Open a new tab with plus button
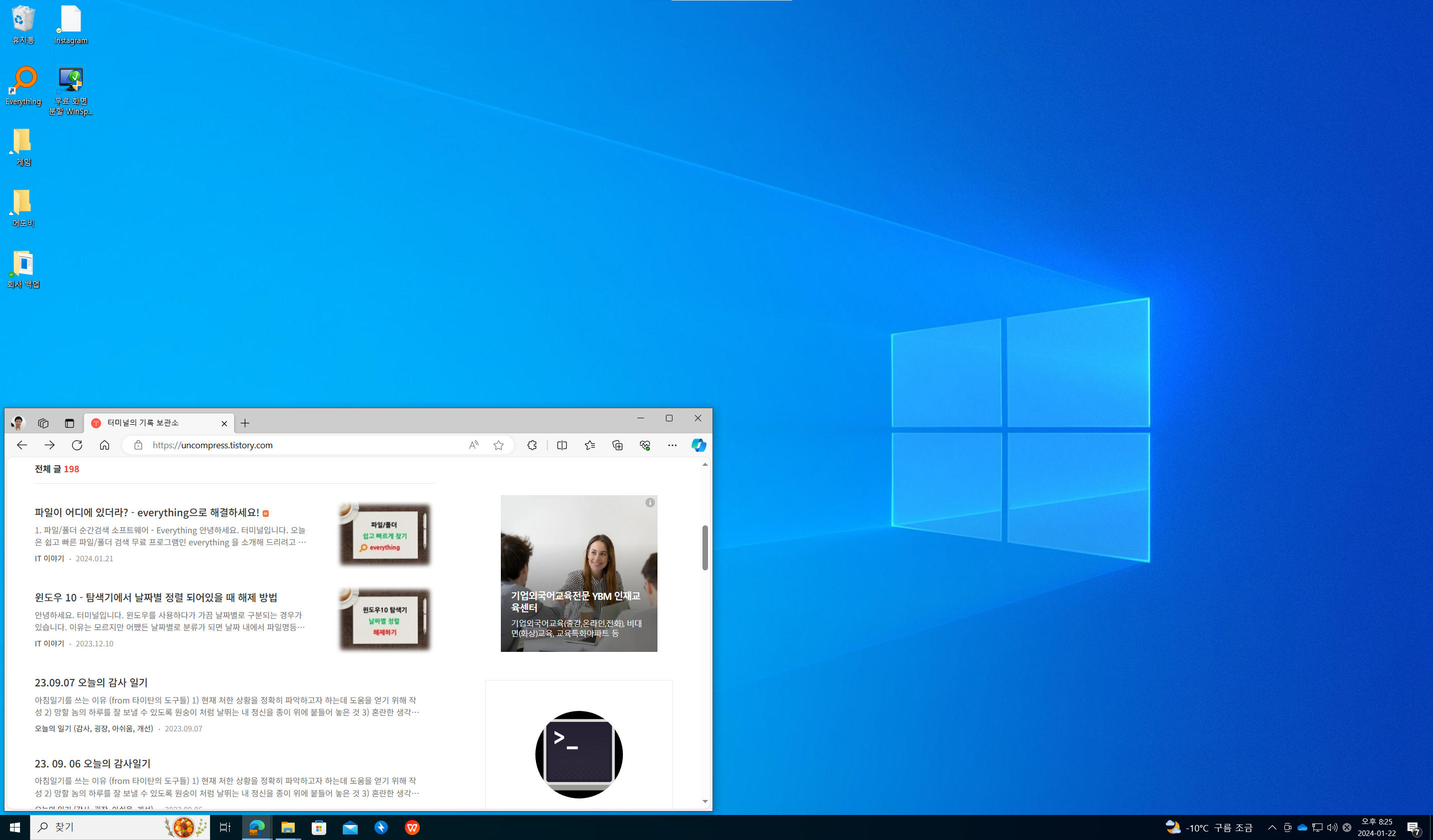1433x840 pixels. pyautogui.click(x=245, y=423)
